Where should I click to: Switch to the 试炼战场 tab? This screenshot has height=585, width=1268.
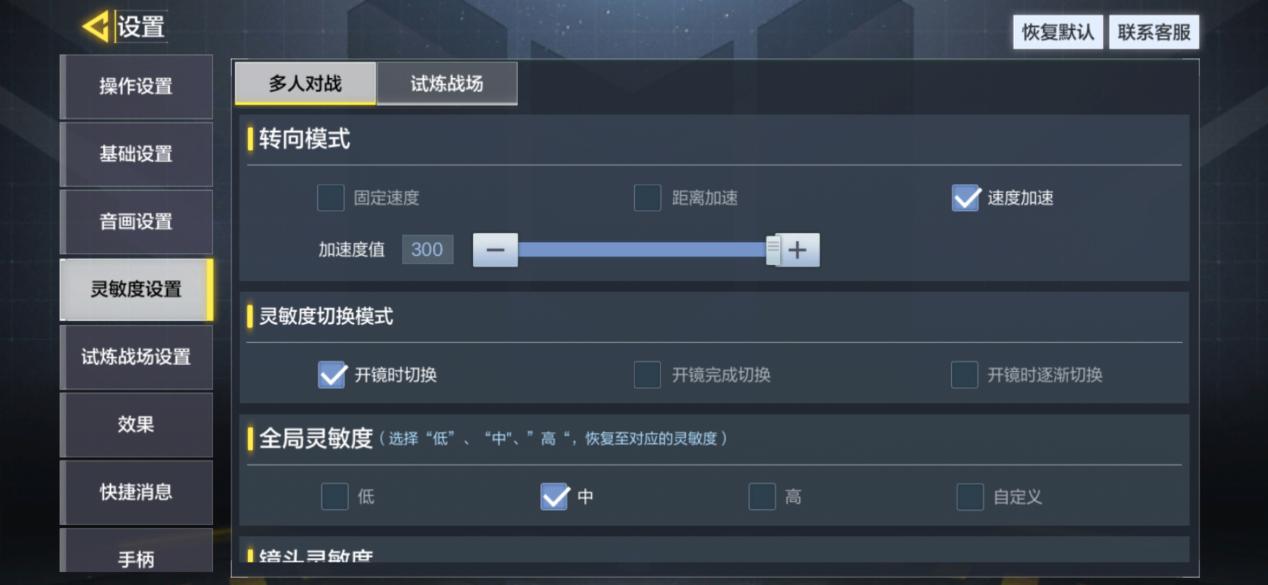coord(447,84)
